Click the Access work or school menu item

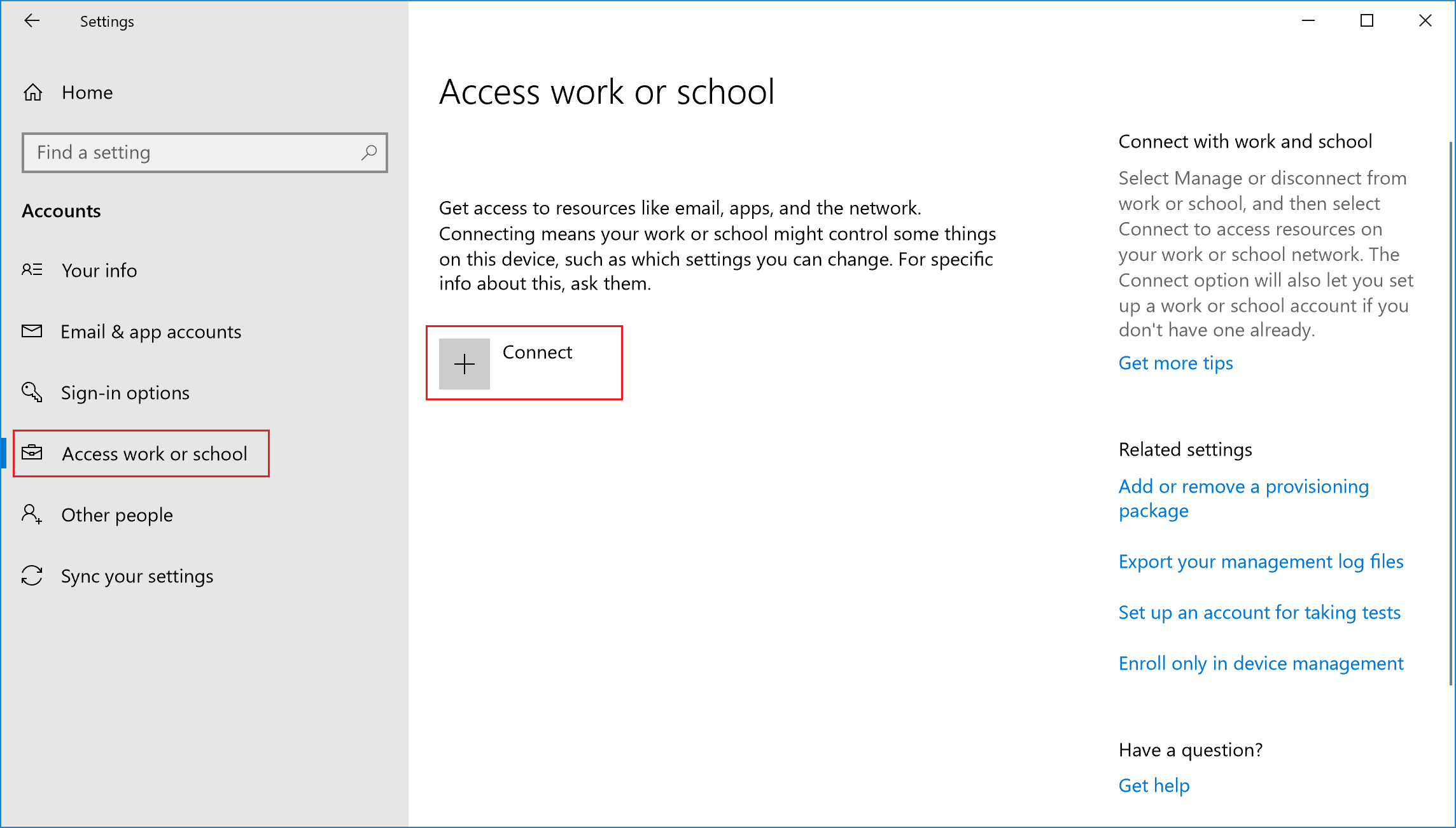point(154,453)
